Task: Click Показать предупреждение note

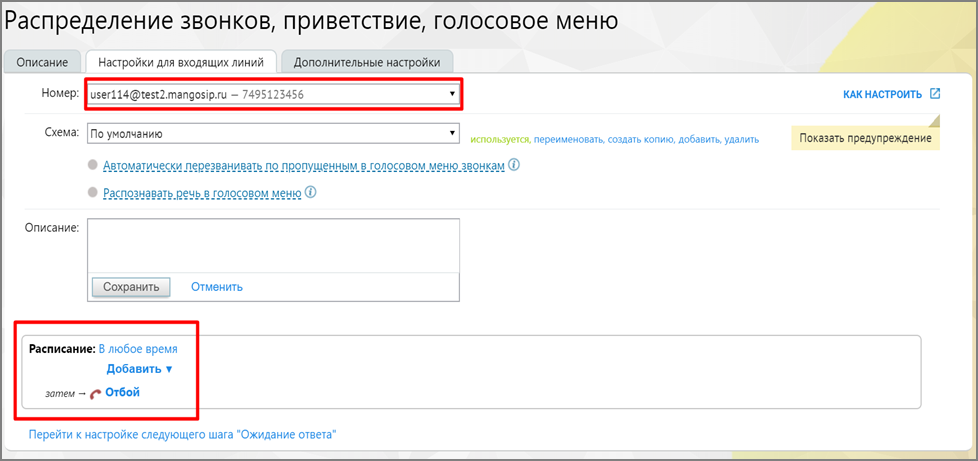Action: click(866, 138)
